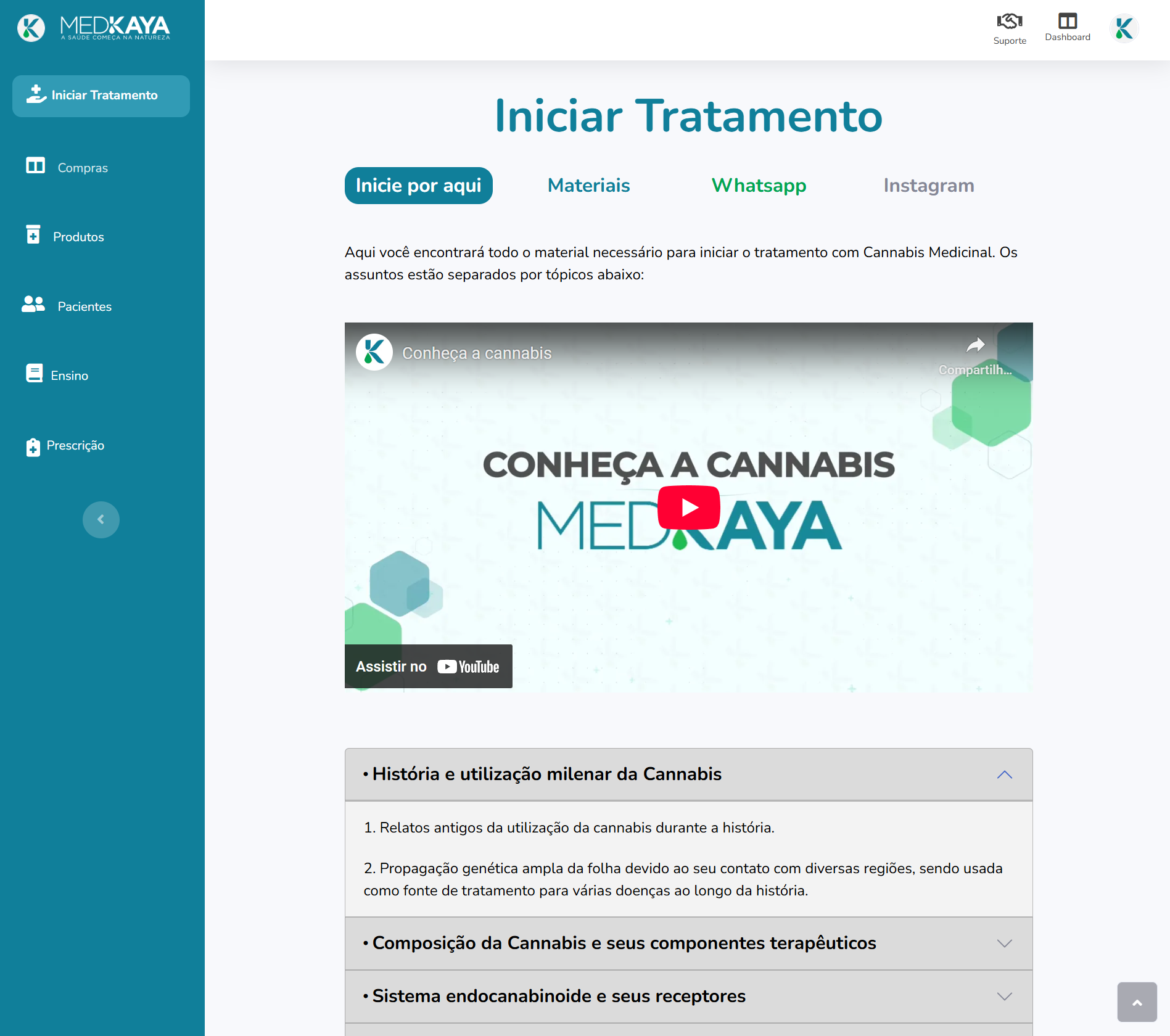The height and width of the screenshot is (1036, 1170).
Task: Click the Pacientes people icon
Action: pyautogui.click(x=33, y=304)
